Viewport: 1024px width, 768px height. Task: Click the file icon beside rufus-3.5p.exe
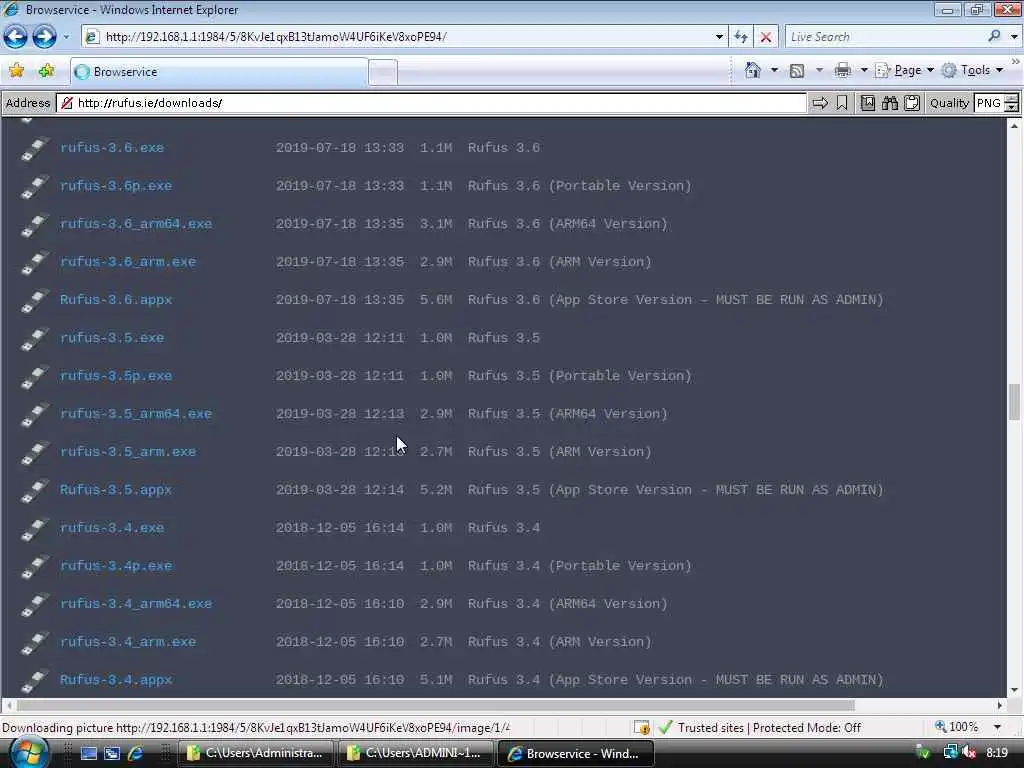click(x=35, y=377)
